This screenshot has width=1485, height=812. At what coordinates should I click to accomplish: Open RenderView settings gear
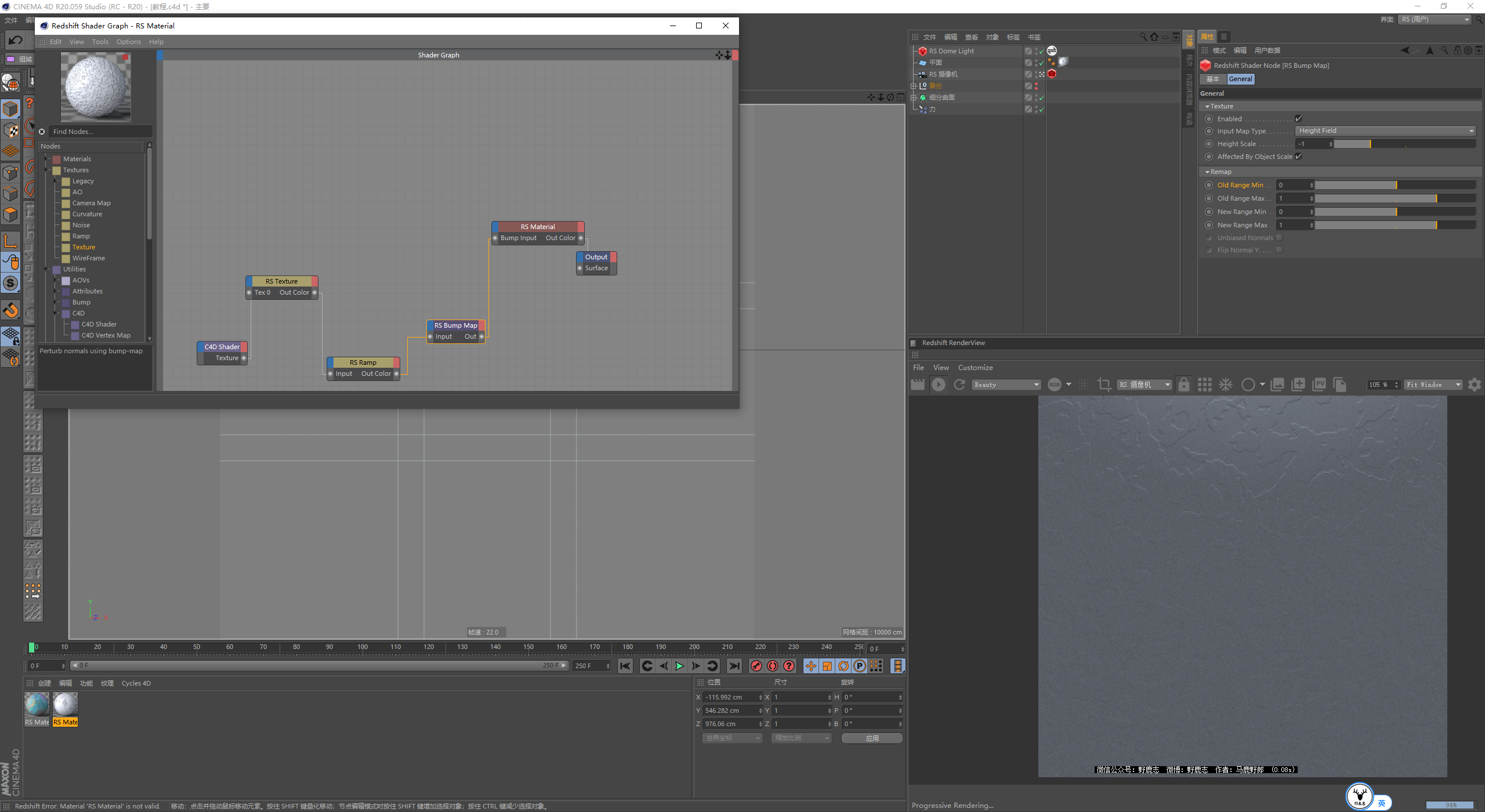pos(1474,385)
